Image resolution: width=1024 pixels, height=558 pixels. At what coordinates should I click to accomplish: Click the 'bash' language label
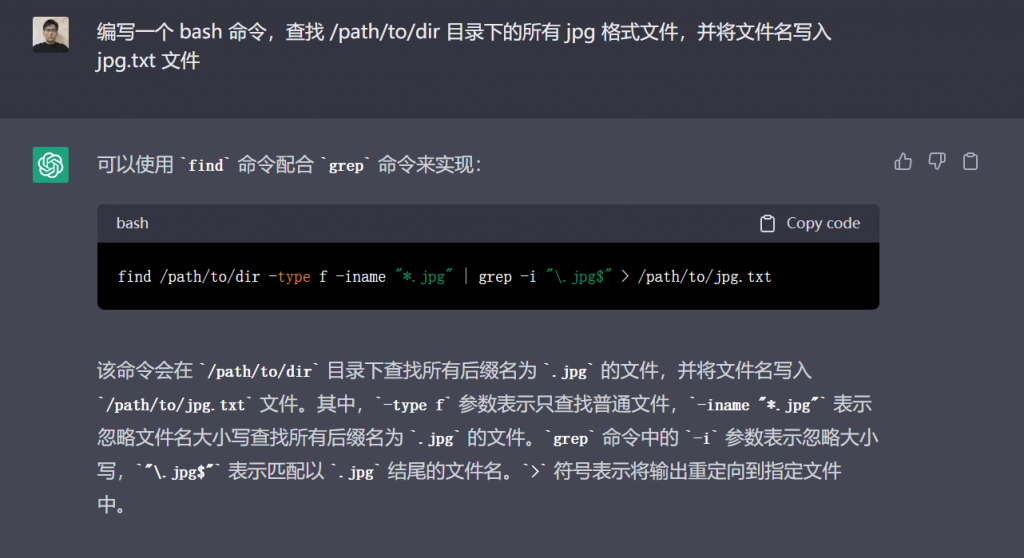[133, 223]
